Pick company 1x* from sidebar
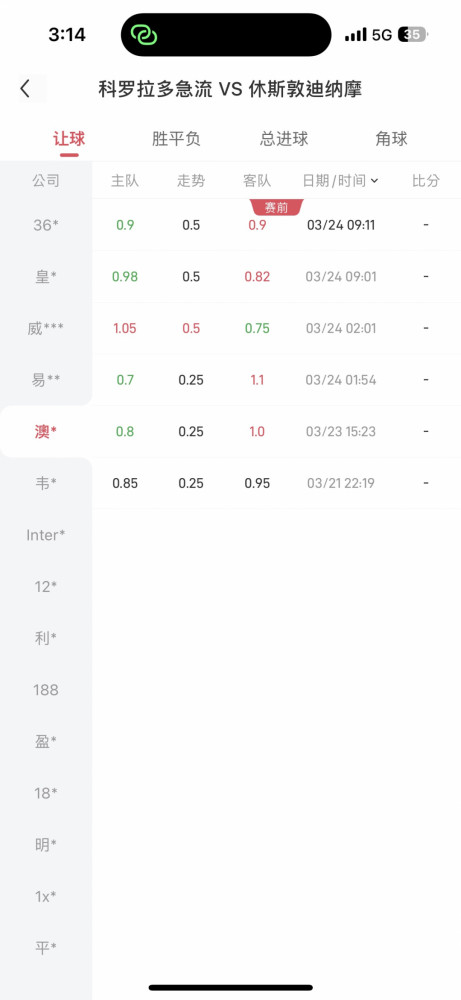 [46, 896]
